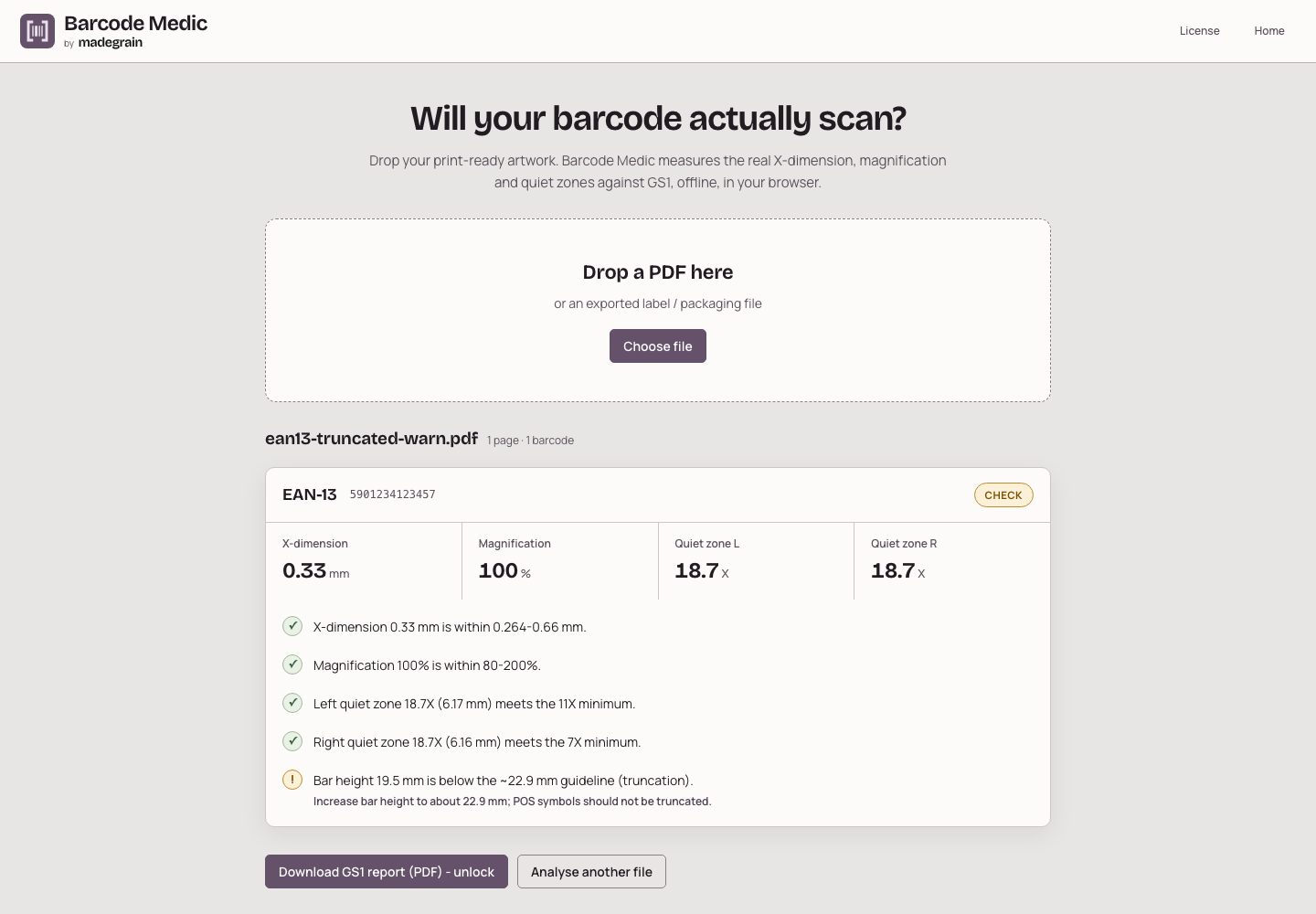Click the CHECK status badge
The width and height of the screenshot is (1316, 914).
[x=1003, y=495]
